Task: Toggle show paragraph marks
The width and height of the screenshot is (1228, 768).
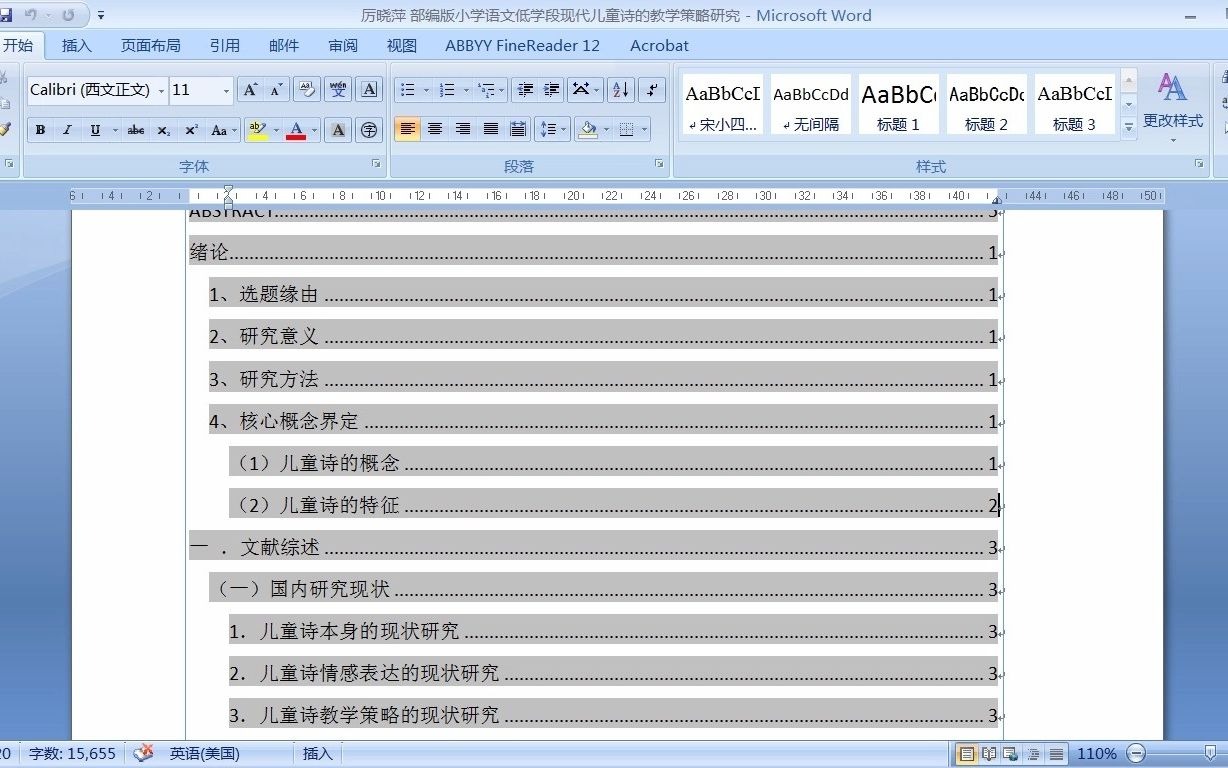Action: coord(652,89)
